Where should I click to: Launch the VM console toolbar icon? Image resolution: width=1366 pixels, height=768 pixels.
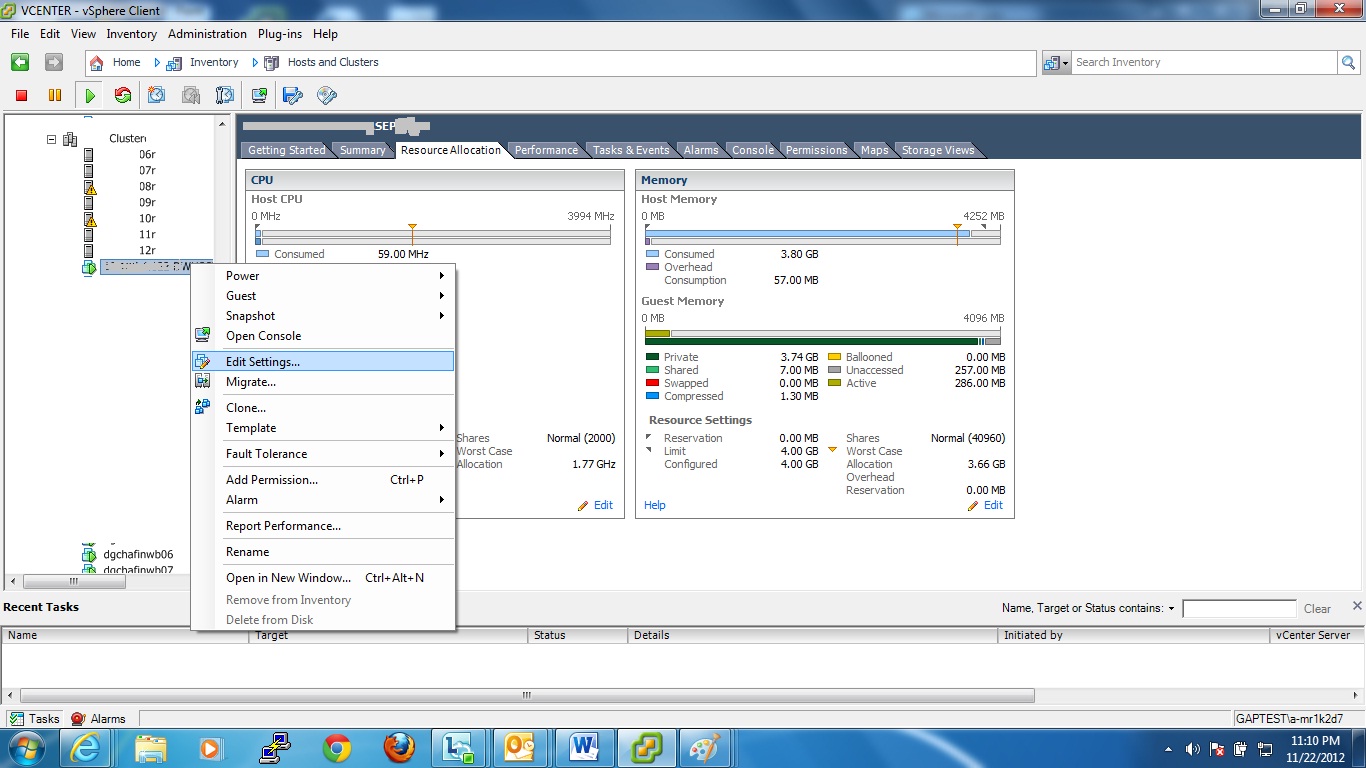point(259,95)
